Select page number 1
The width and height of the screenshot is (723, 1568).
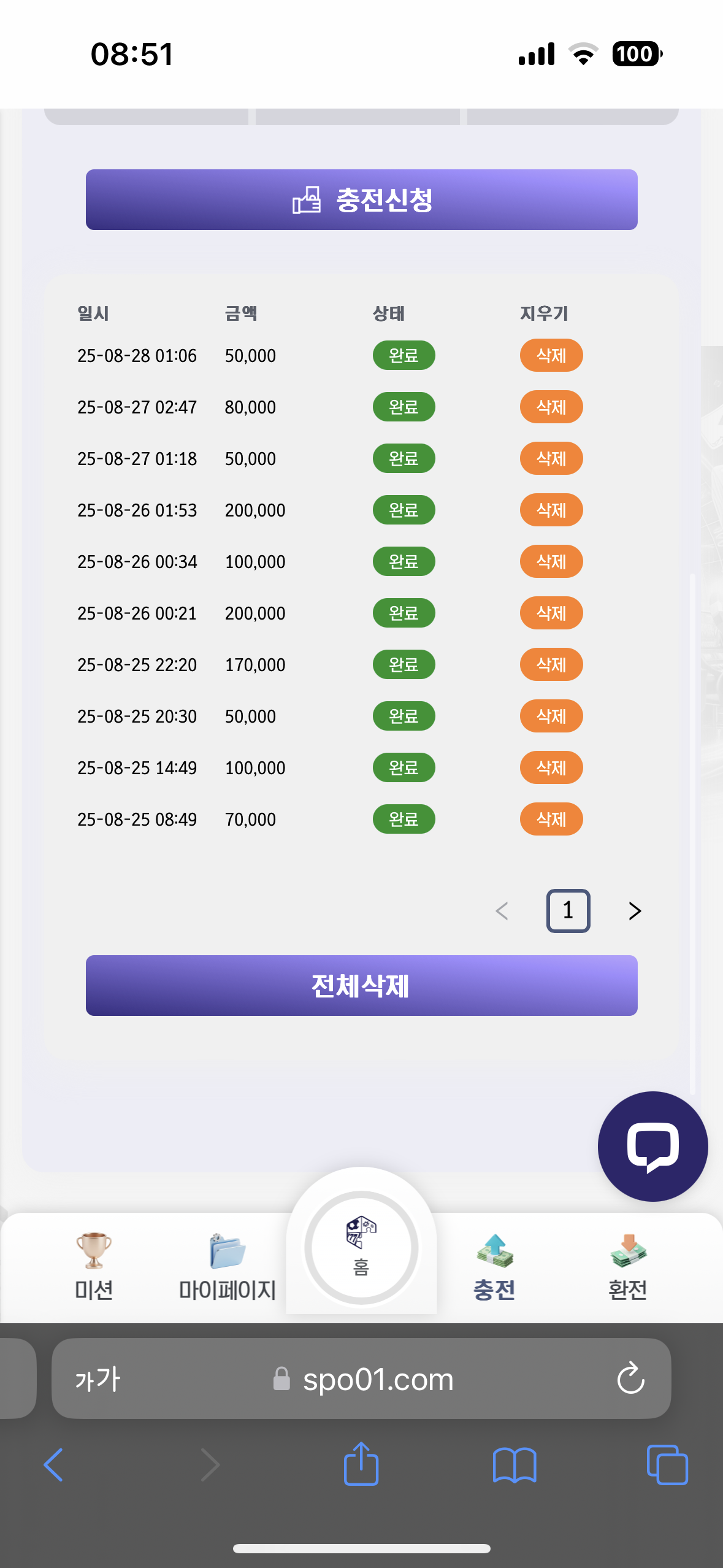coord(568,911)
